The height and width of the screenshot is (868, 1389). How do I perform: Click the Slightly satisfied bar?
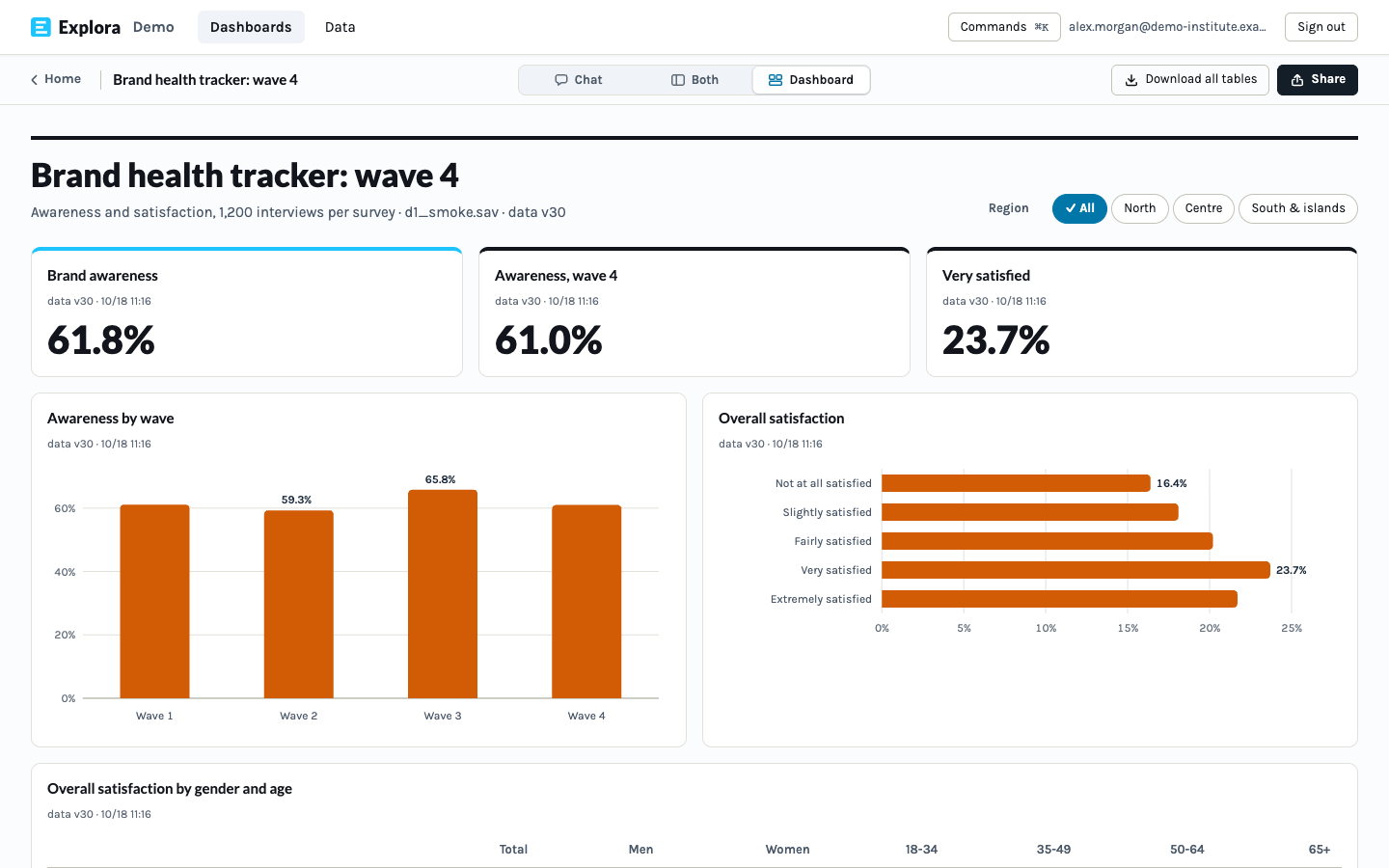click(1030, 512)
